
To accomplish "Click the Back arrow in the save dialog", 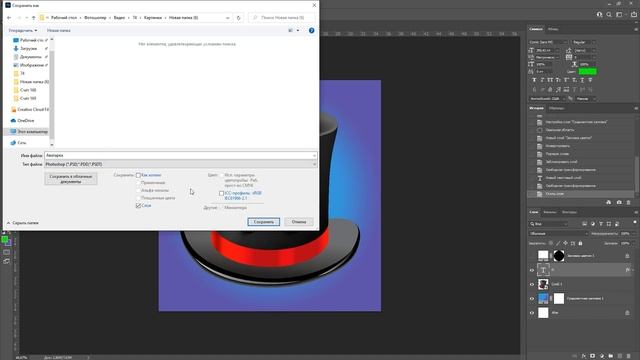I will point(9,18).
